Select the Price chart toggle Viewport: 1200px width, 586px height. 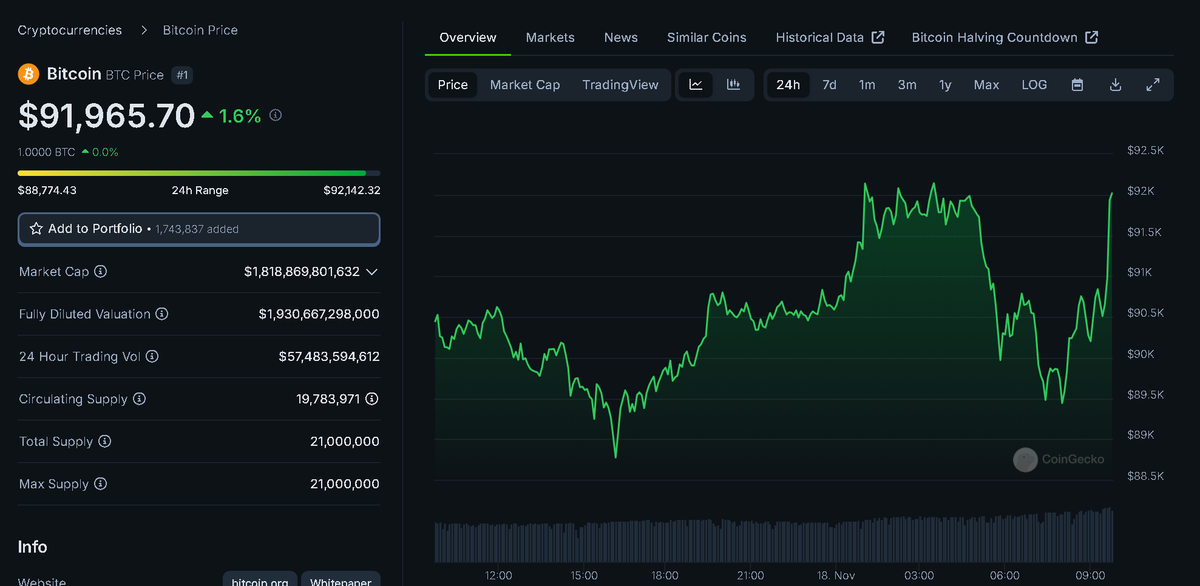tap(453, 85)
